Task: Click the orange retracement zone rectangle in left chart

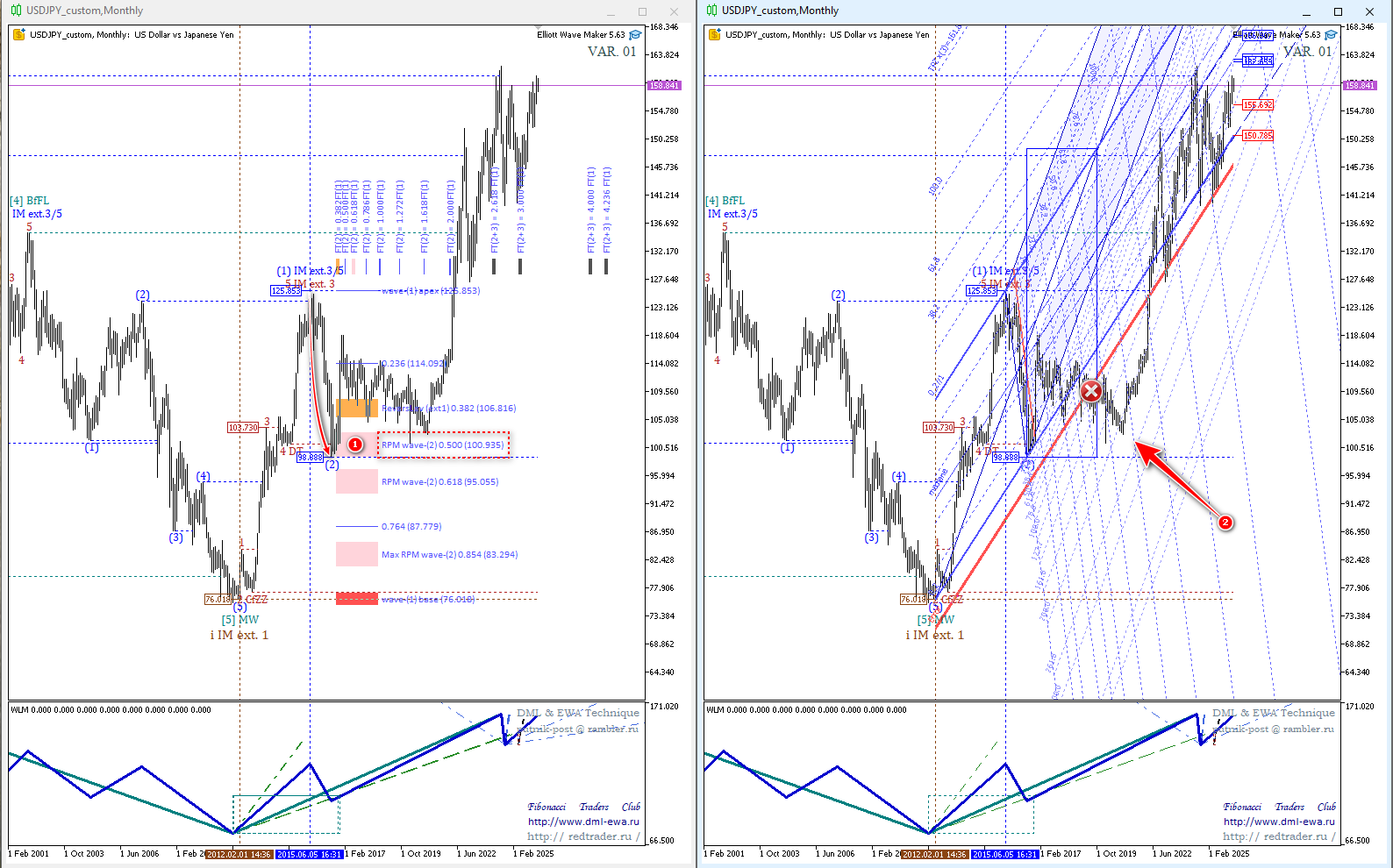Action: (x=357, y=408)
